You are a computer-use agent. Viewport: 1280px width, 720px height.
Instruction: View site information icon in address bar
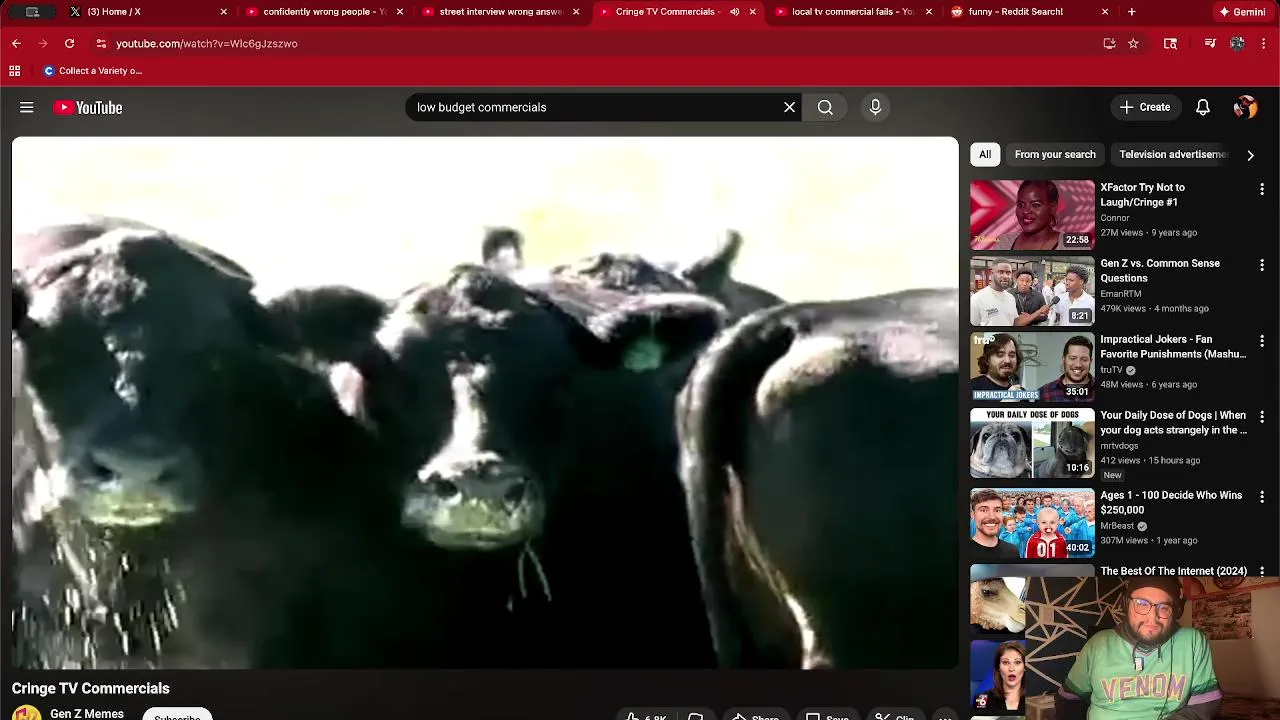[x=101, y=43]
